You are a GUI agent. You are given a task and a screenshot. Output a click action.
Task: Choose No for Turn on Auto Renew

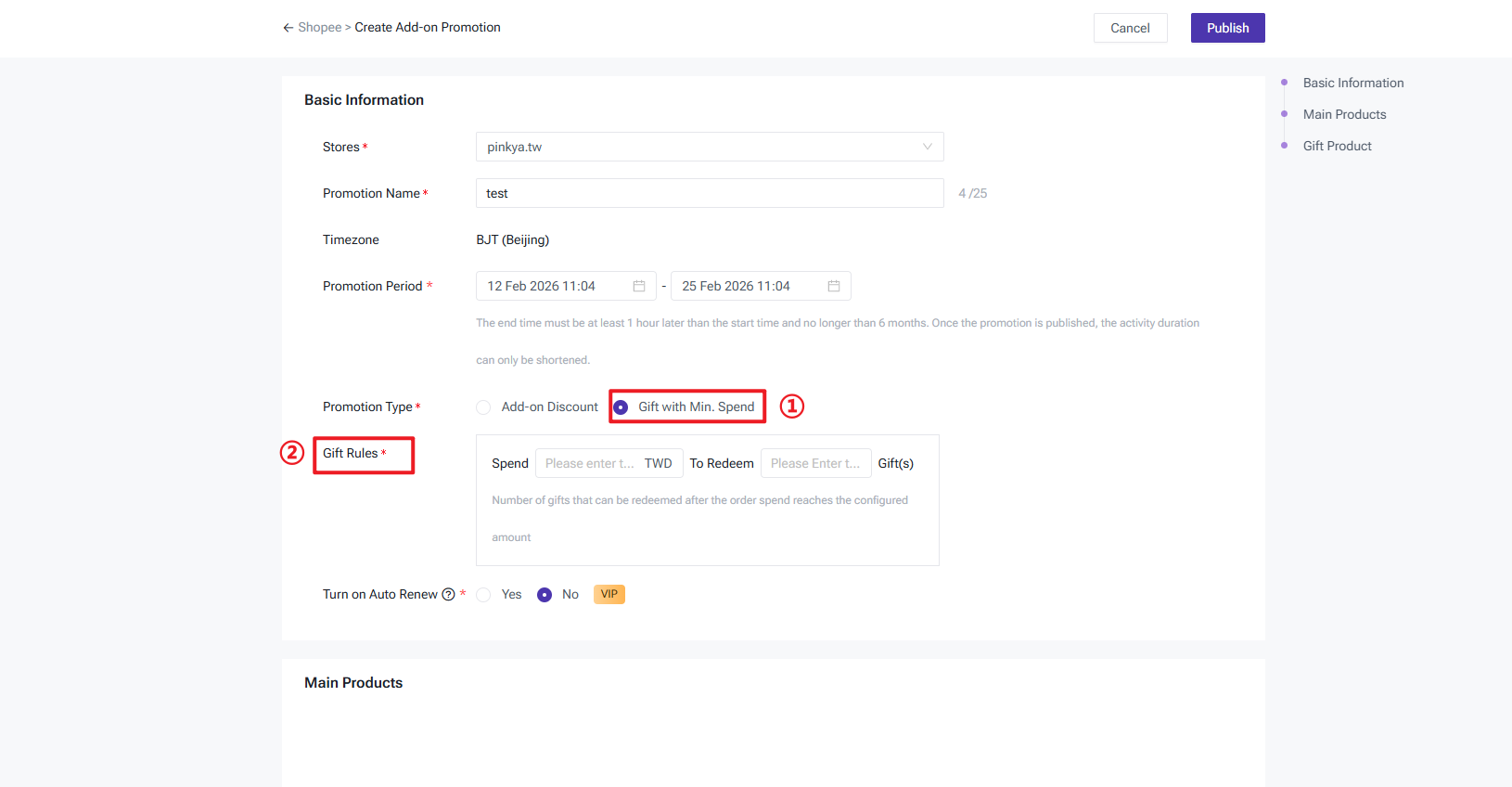(x=545, y=595)
